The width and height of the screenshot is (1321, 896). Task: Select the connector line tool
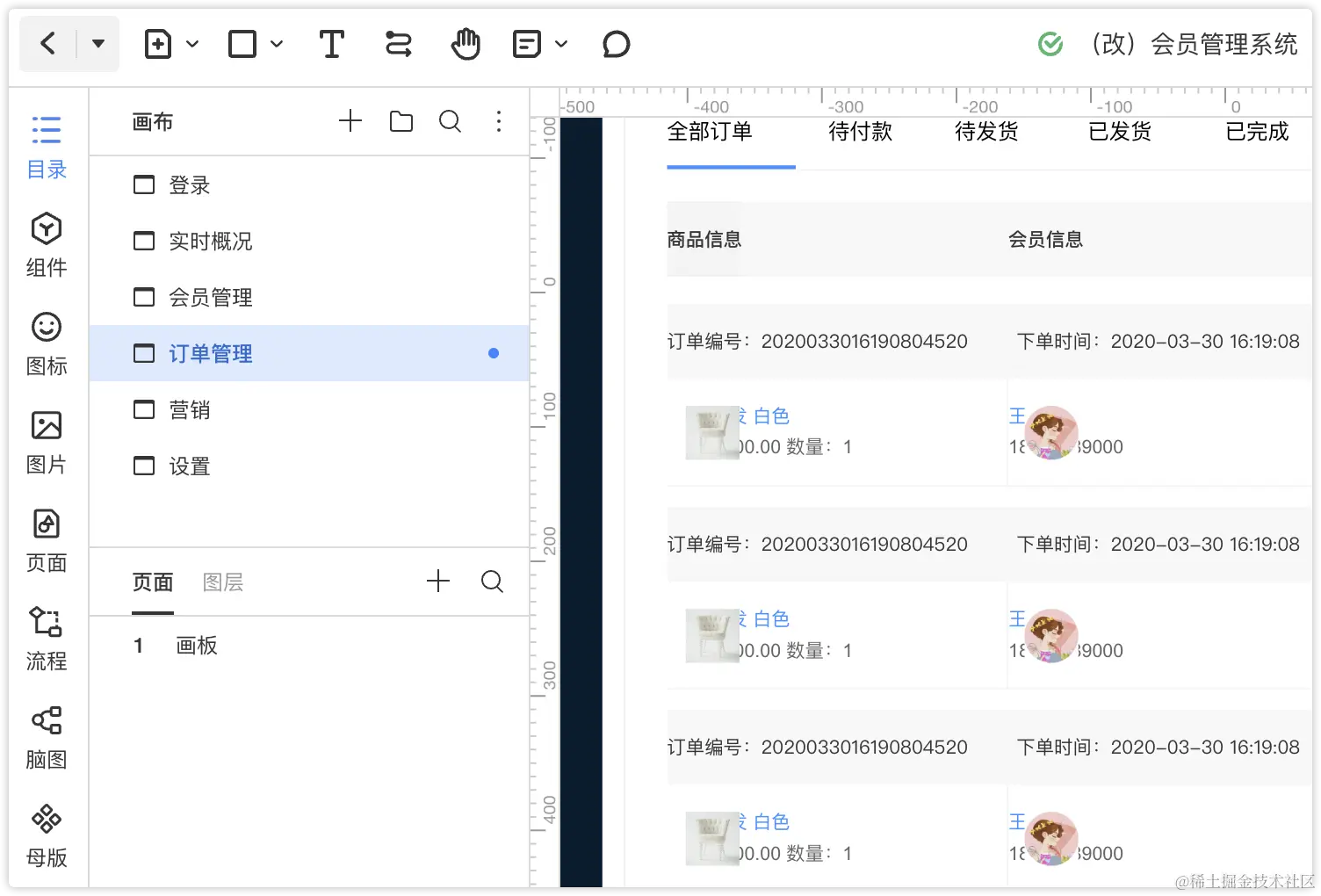click(x=399, y=44)
